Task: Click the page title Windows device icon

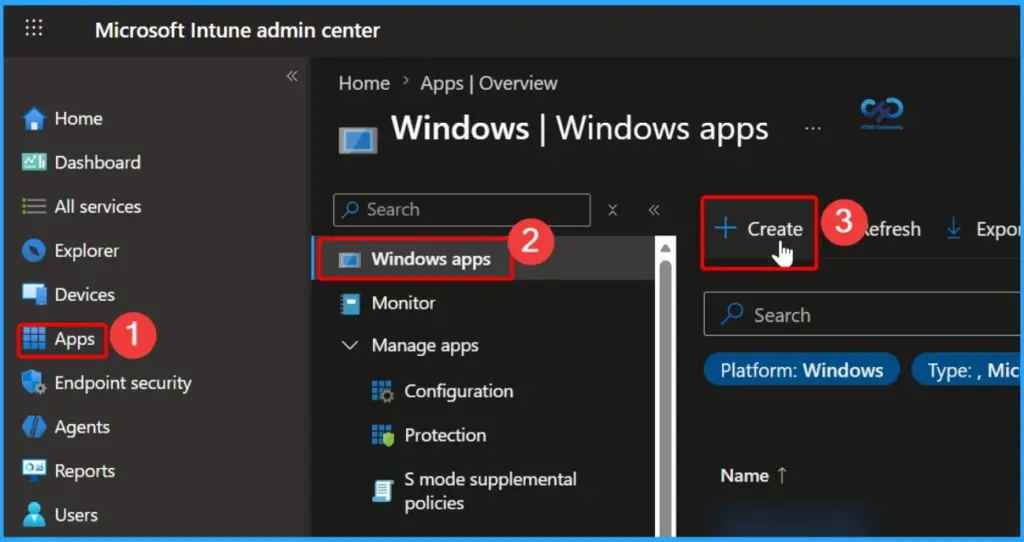Action: tap(358, 140)
